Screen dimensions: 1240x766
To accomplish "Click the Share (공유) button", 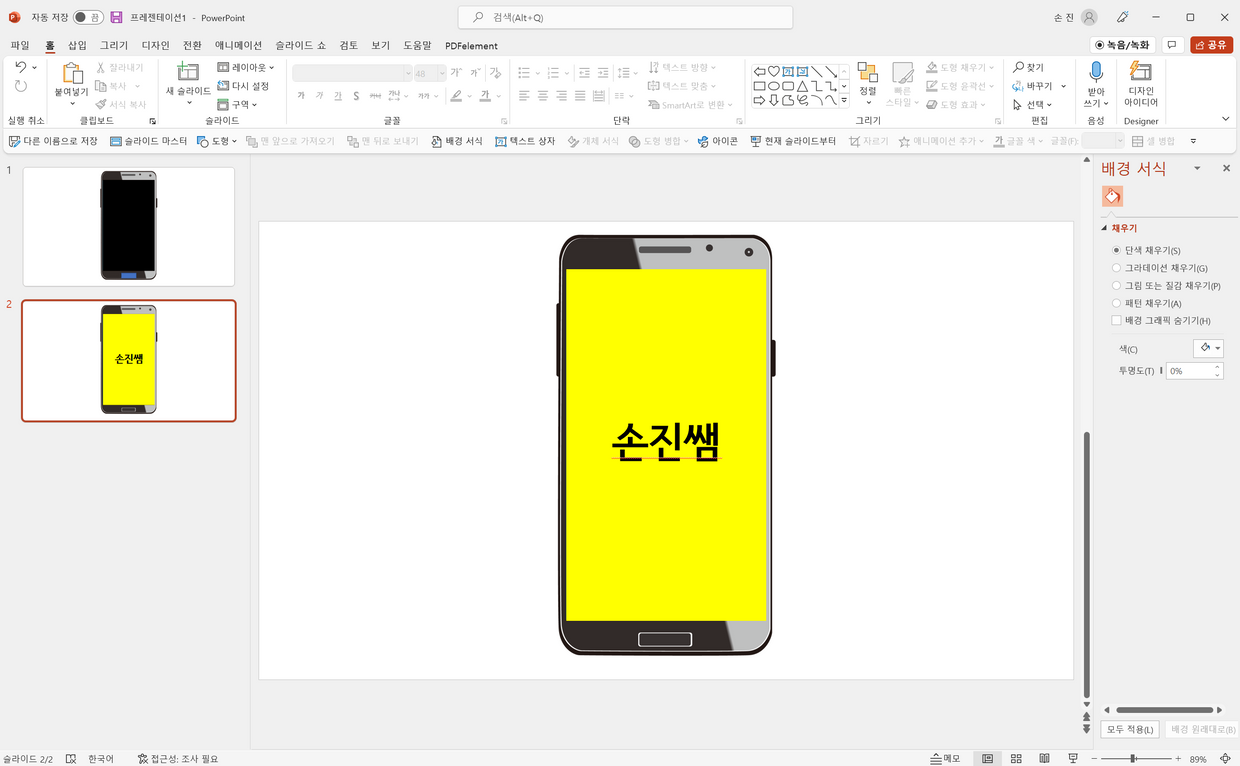I will pyautogui.click(x=1211, y=45).
